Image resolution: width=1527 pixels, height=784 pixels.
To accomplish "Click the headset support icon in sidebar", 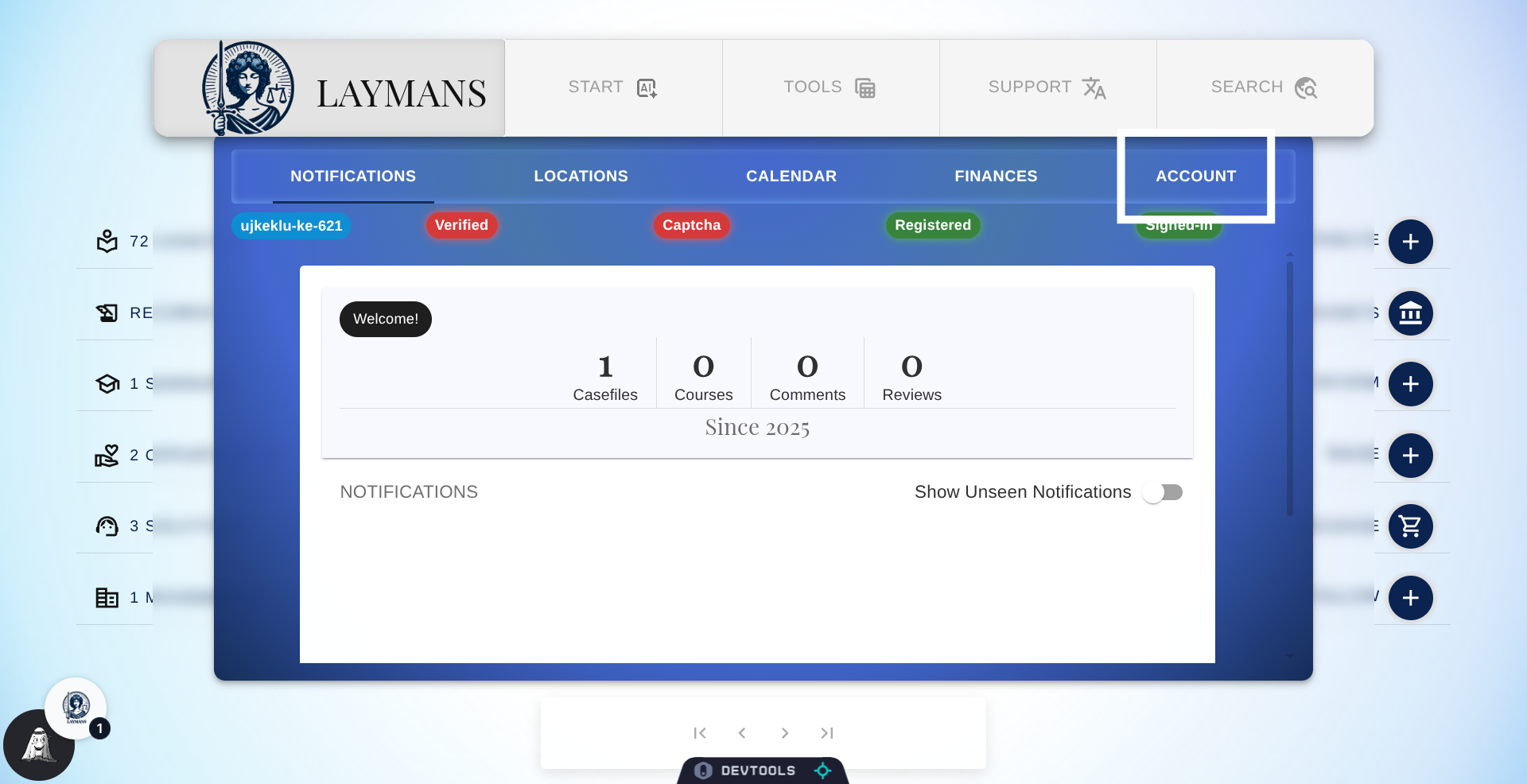I will [x=107, y=526].
